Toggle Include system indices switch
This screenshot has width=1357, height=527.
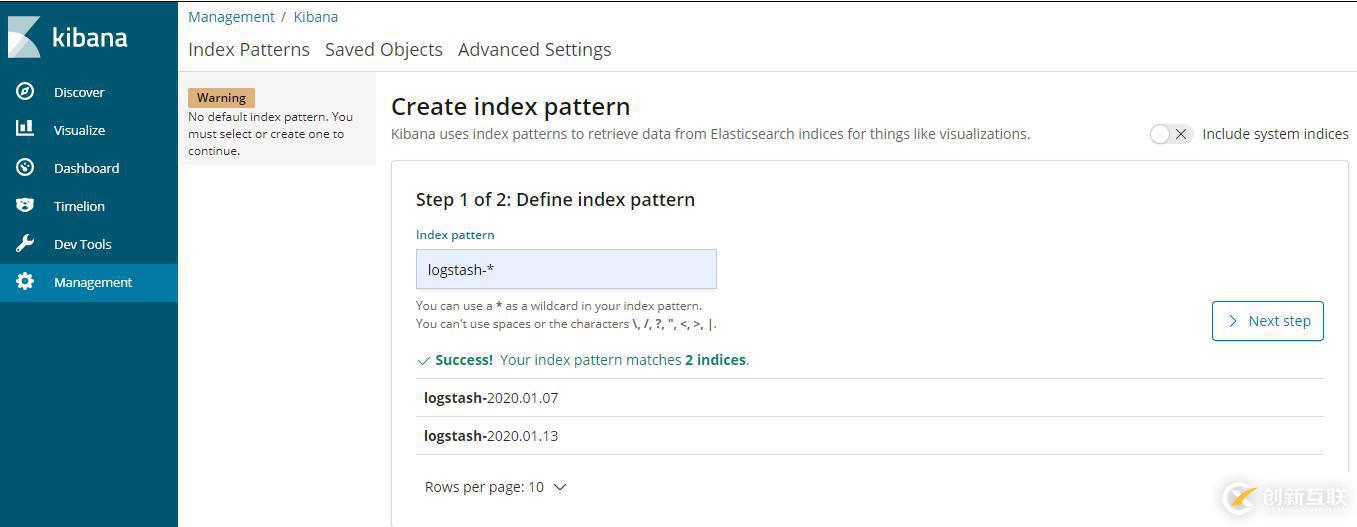(x=1171, y=134)
